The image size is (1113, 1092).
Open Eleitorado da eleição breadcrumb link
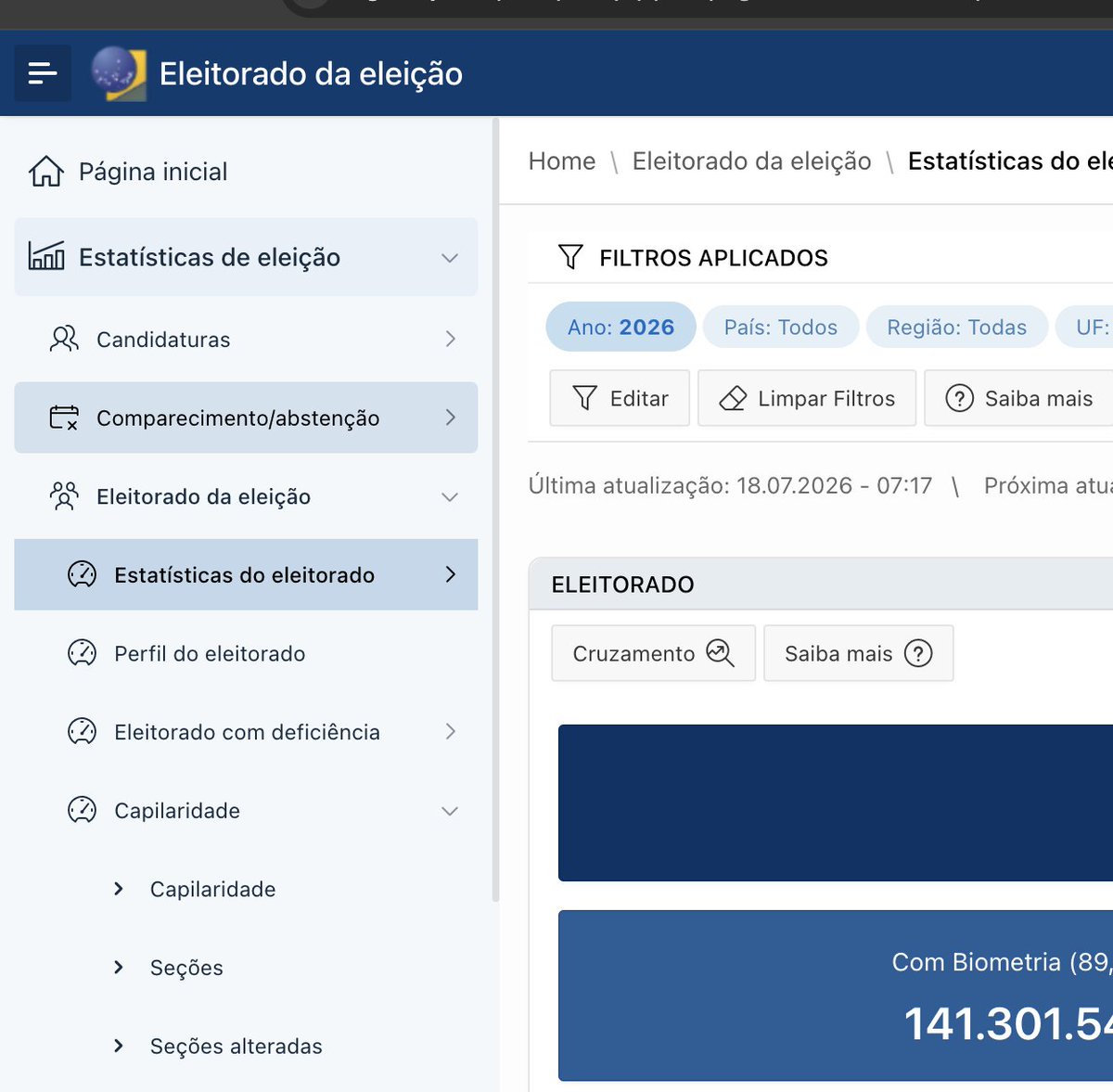coord(752,161)
